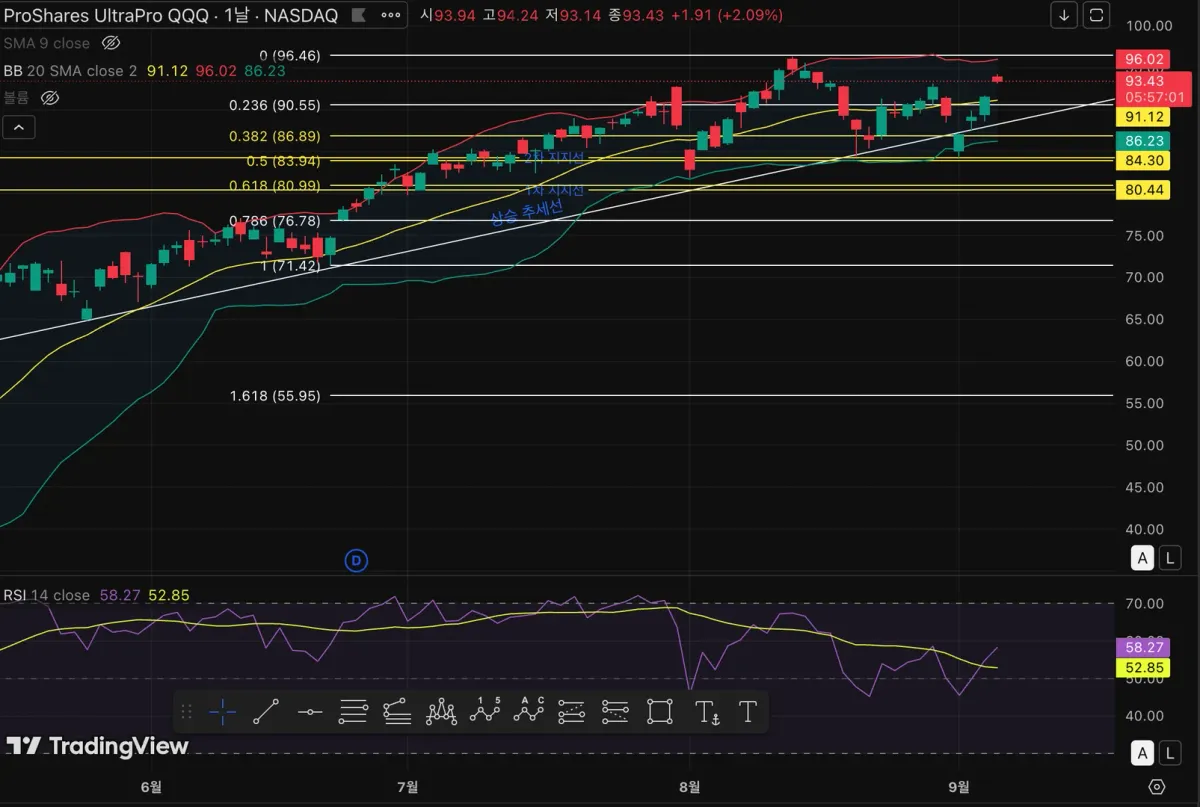Select the 상승 추세선 trendline text annotation
The width and height of the screenshot is (1200, 807).
(x=526, y=212)
